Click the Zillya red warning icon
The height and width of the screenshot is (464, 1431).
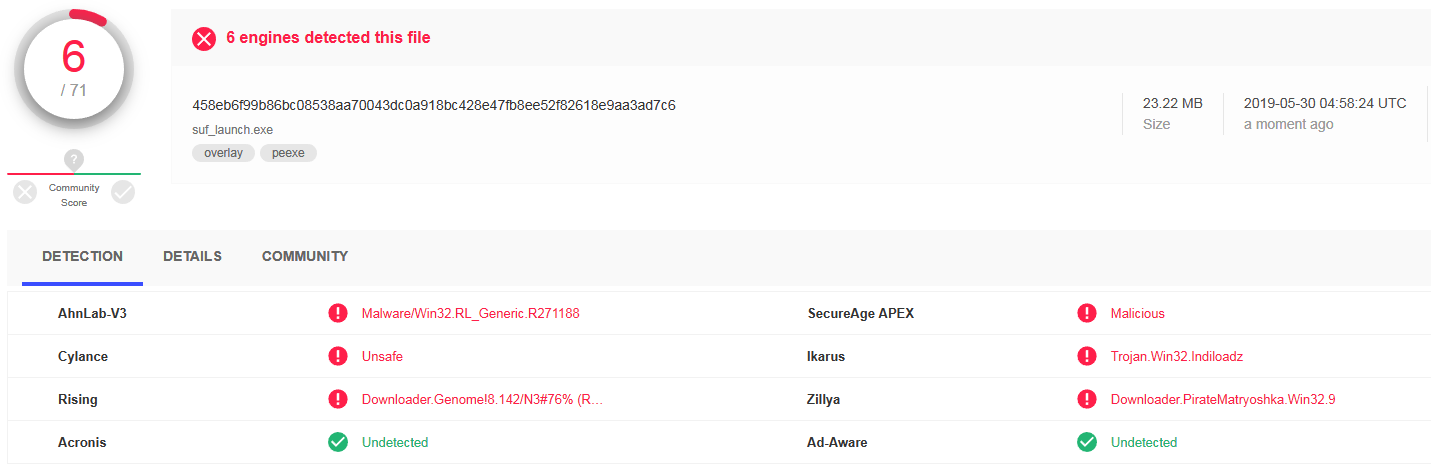[1087, 400]
